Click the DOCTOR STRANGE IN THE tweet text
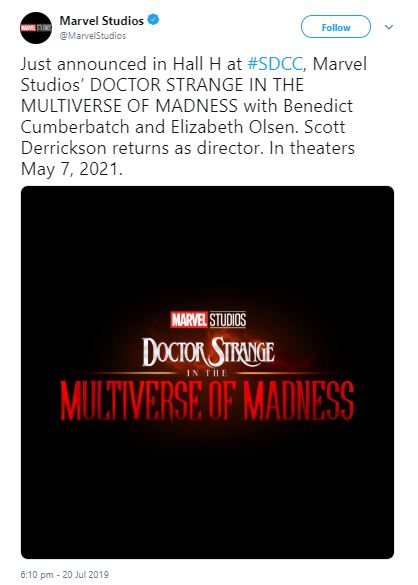 [197, 85]
